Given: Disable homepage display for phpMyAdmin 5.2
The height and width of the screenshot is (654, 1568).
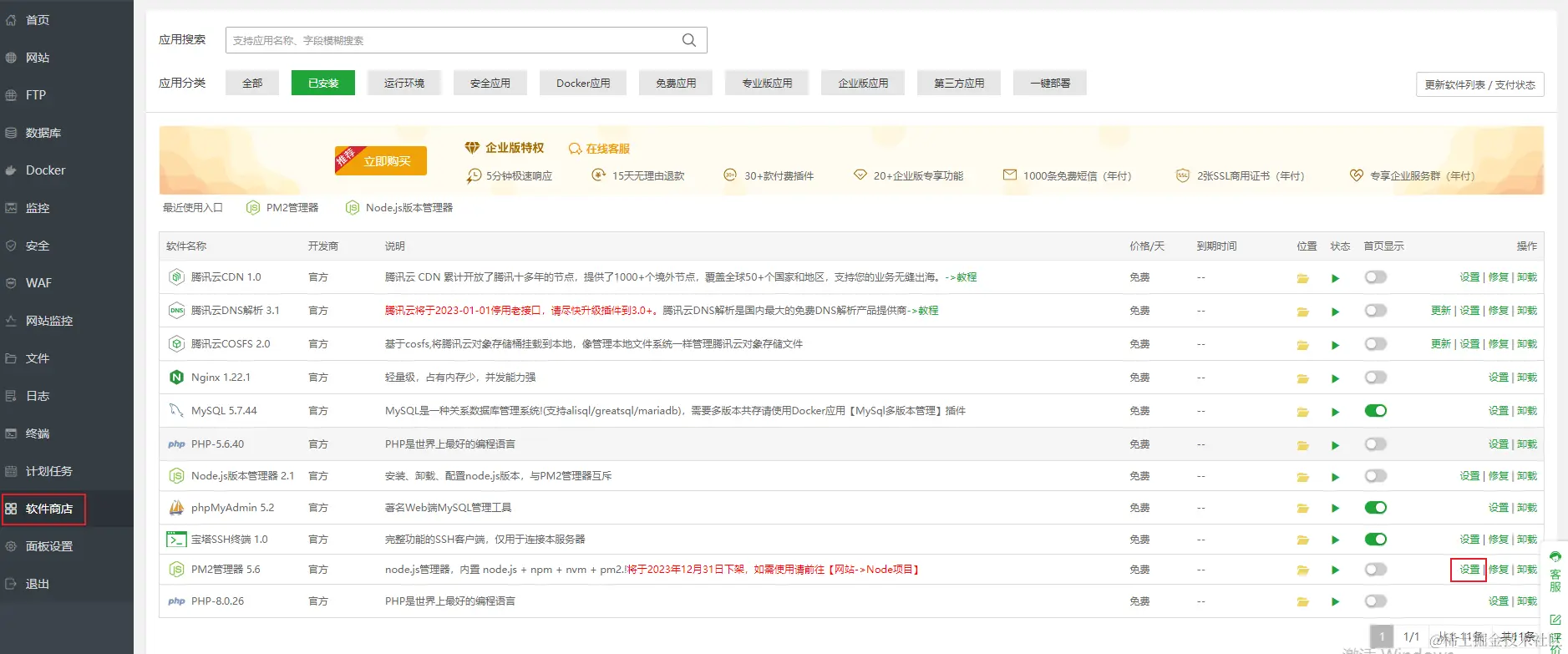Looking at the screenshot, I should [1375, 508].
